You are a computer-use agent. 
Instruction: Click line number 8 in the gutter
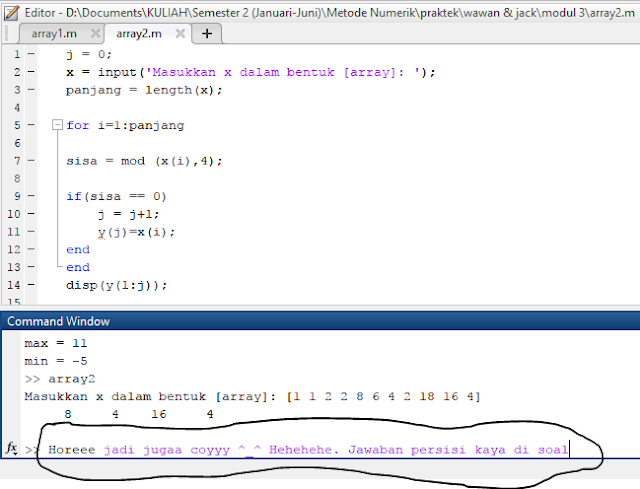17,178
